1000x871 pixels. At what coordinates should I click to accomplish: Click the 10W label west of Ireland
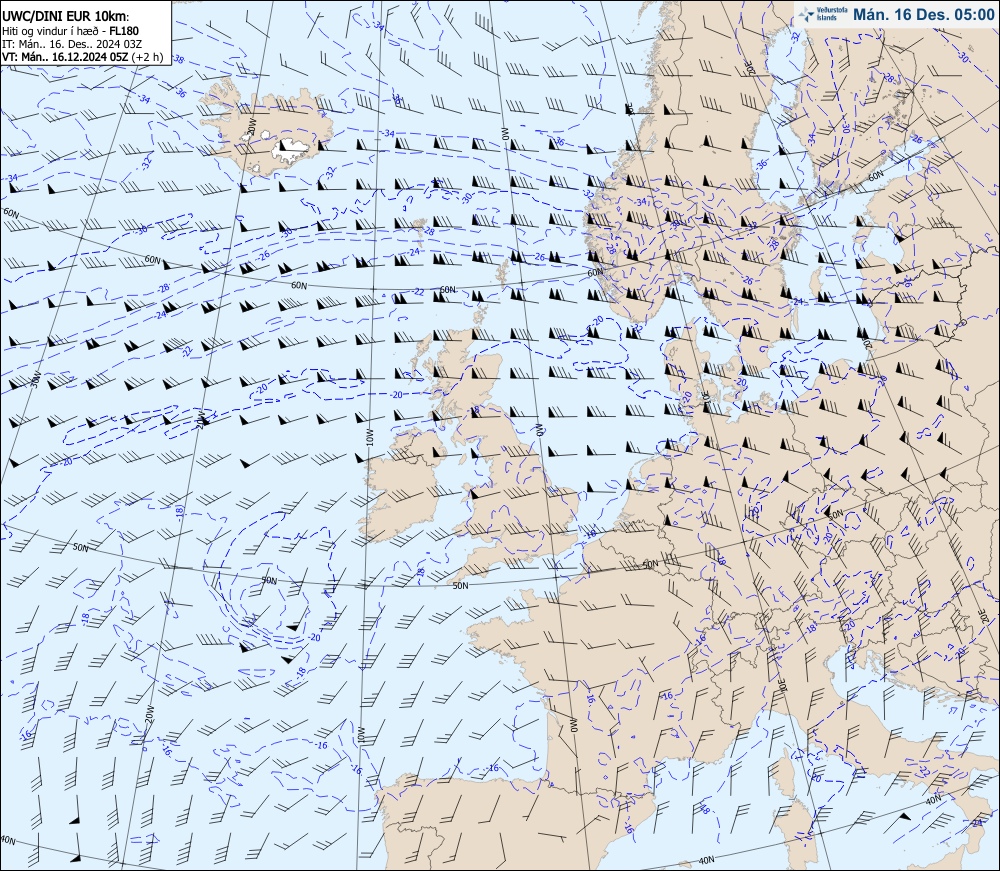tap(369, 438)
